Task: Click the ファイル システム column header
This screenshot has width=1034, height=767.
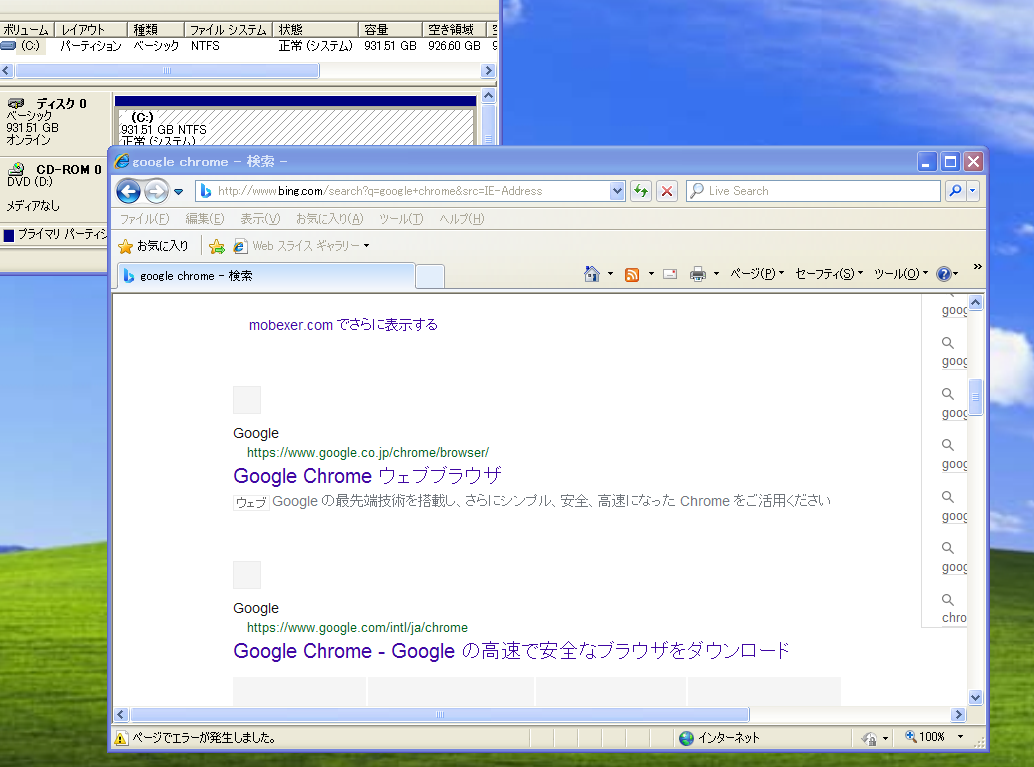Action: point(228,30)
